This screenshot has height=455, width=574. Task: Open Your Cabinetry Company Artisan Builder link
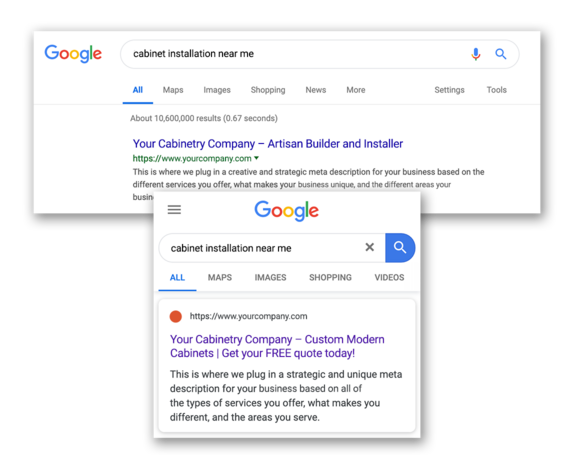coord(268,144)
